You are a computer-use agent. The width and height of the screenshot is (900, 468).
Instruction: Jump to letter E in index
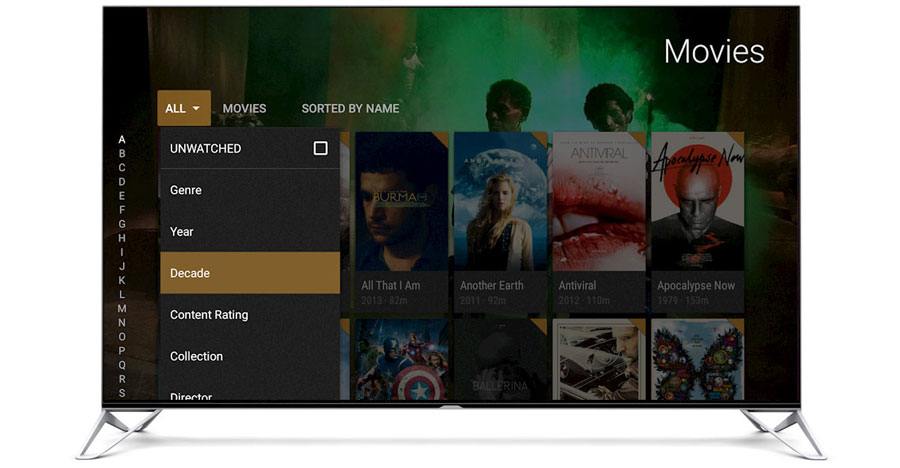click(122, 196)
